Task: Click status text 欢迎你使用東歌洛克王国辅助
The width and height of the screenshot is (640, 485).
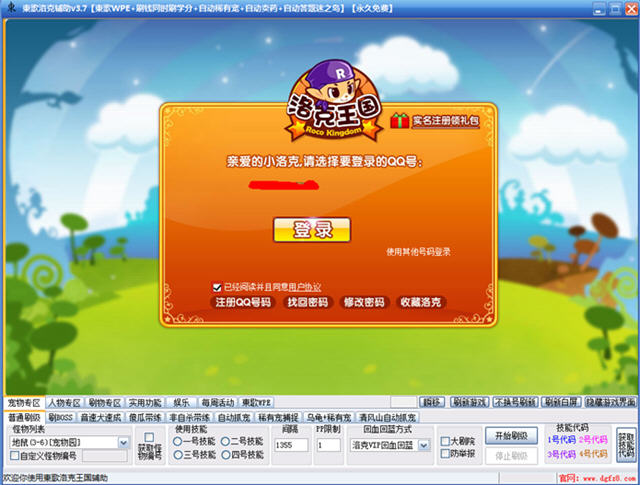Action: pos(54,478)
